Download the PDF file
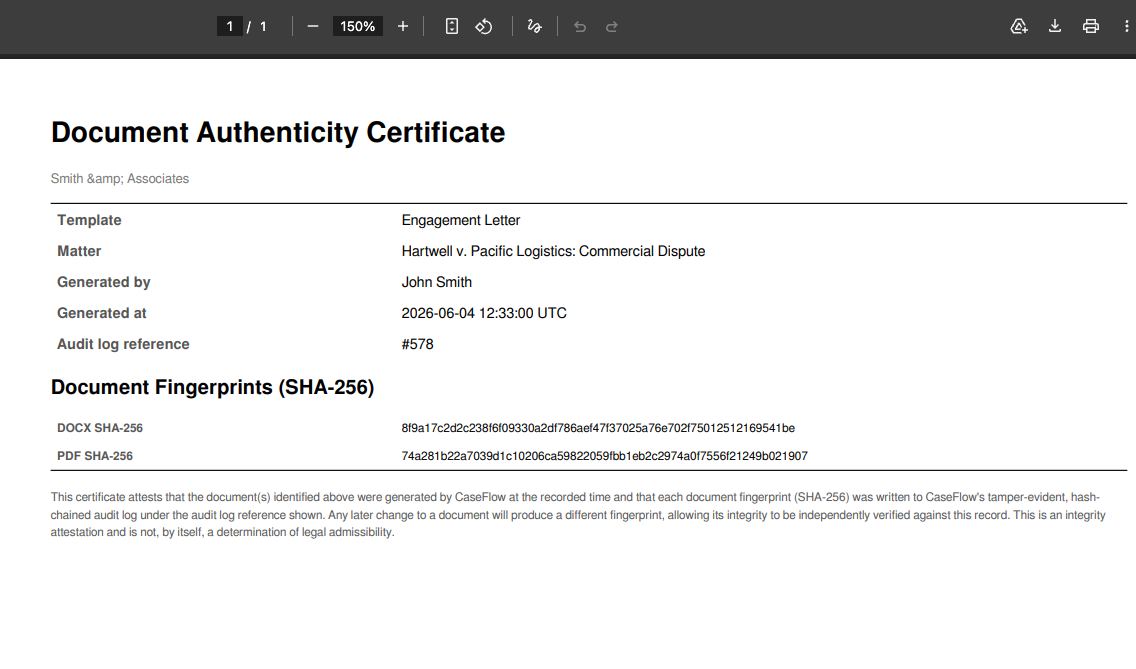The height and width of the screenshot is (669, 1136). [1055, 27]
